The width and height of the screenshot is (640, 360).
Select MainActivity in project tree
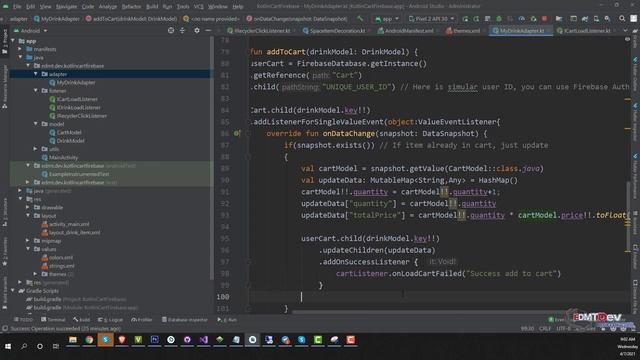59,157
